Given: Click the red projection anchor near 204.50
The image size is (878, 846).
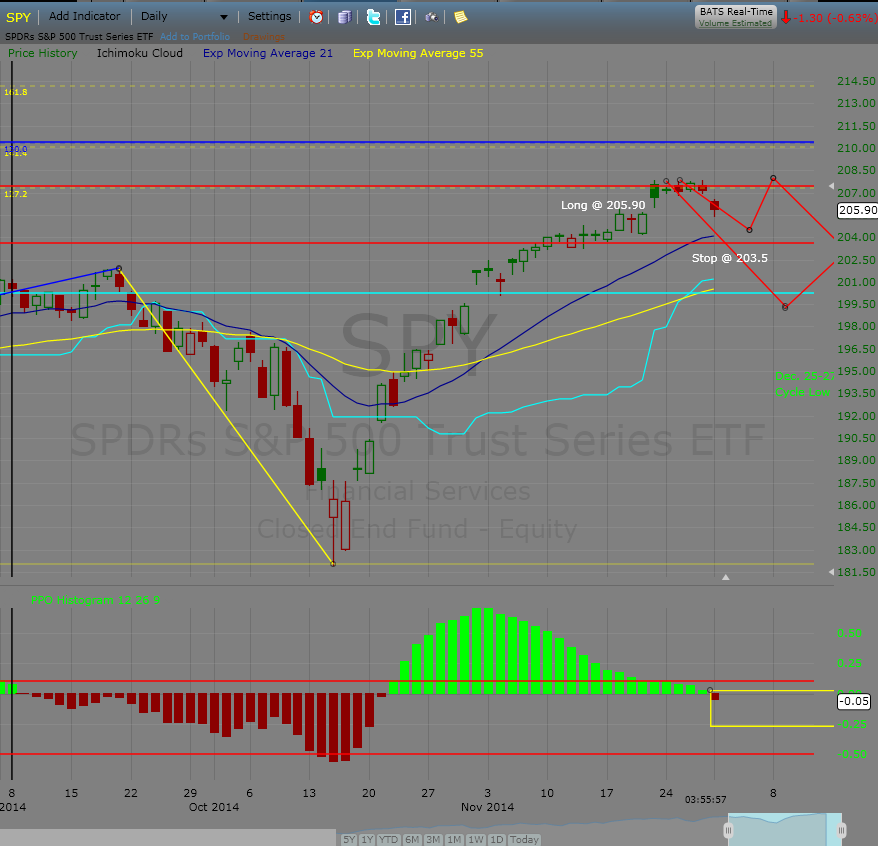Looking at the screenshot, I should (x=750, y=230).
